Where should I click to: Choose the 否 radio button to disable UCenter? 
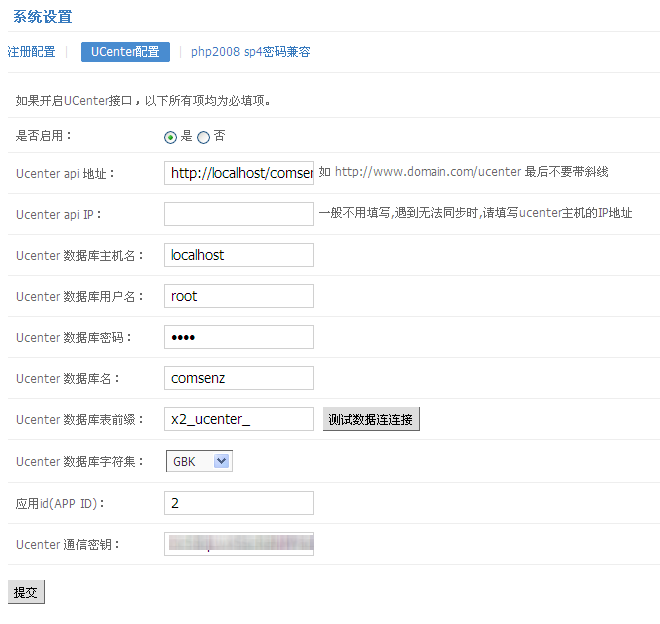pyautogui.click(x=204, y=137)
